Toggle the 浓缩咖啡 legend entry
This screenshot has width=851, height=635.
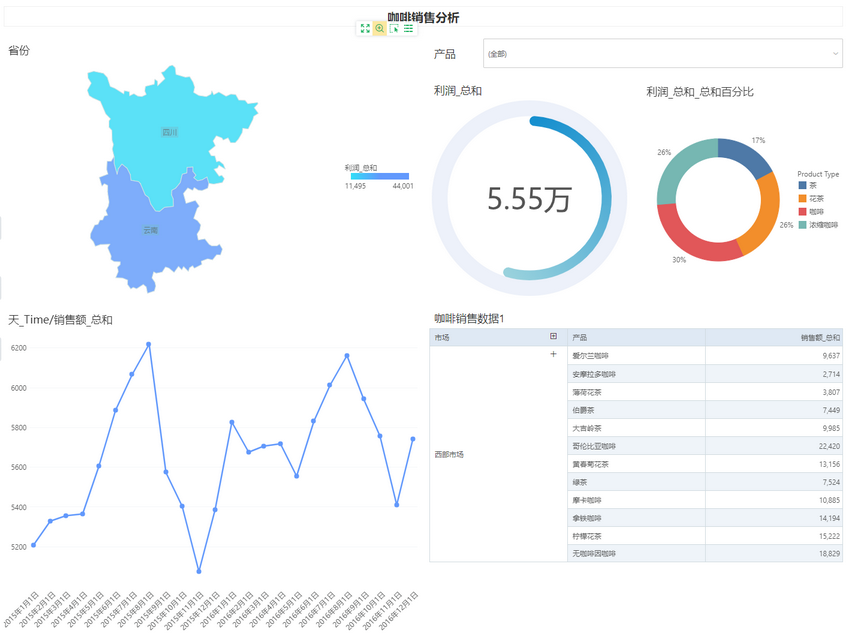coord(822,225)
